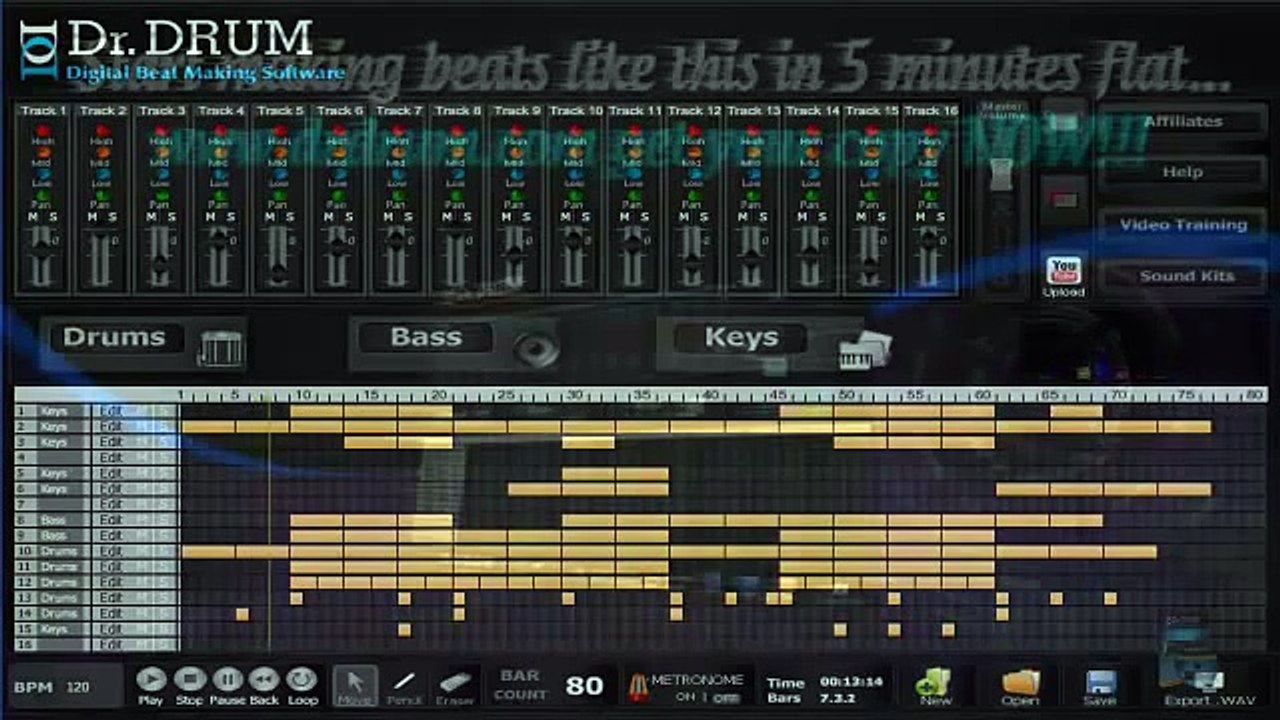This screenshot has height=720, width=1280.
Task: Click Track 2 volume fader
Action: (102, 256)
